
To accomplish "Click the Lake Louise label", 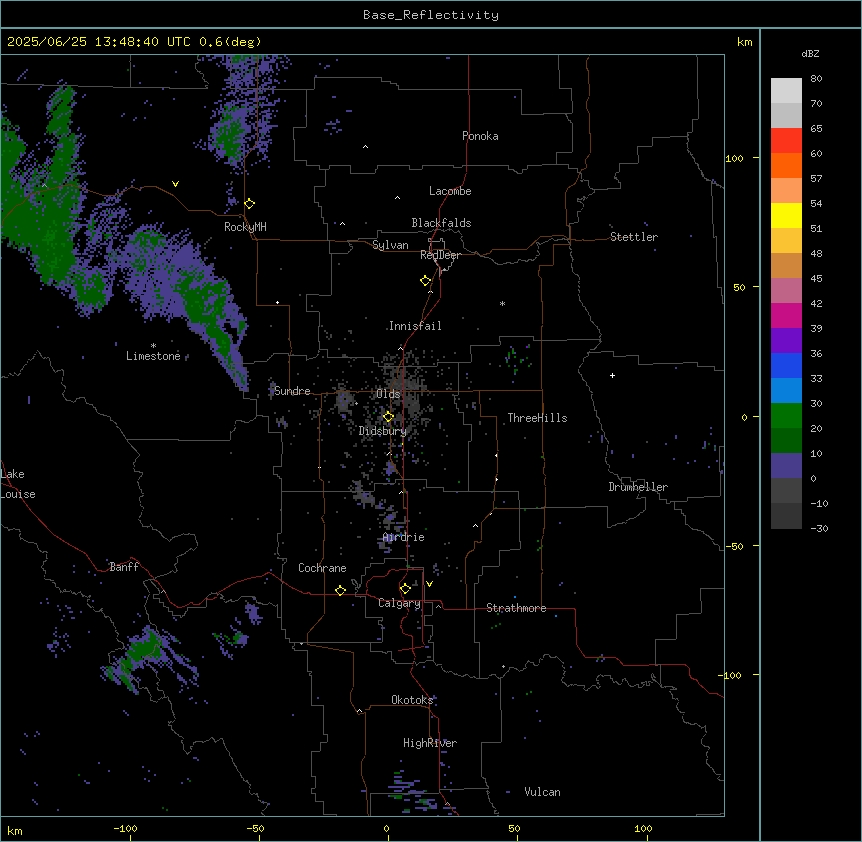I will coord(18,484).
